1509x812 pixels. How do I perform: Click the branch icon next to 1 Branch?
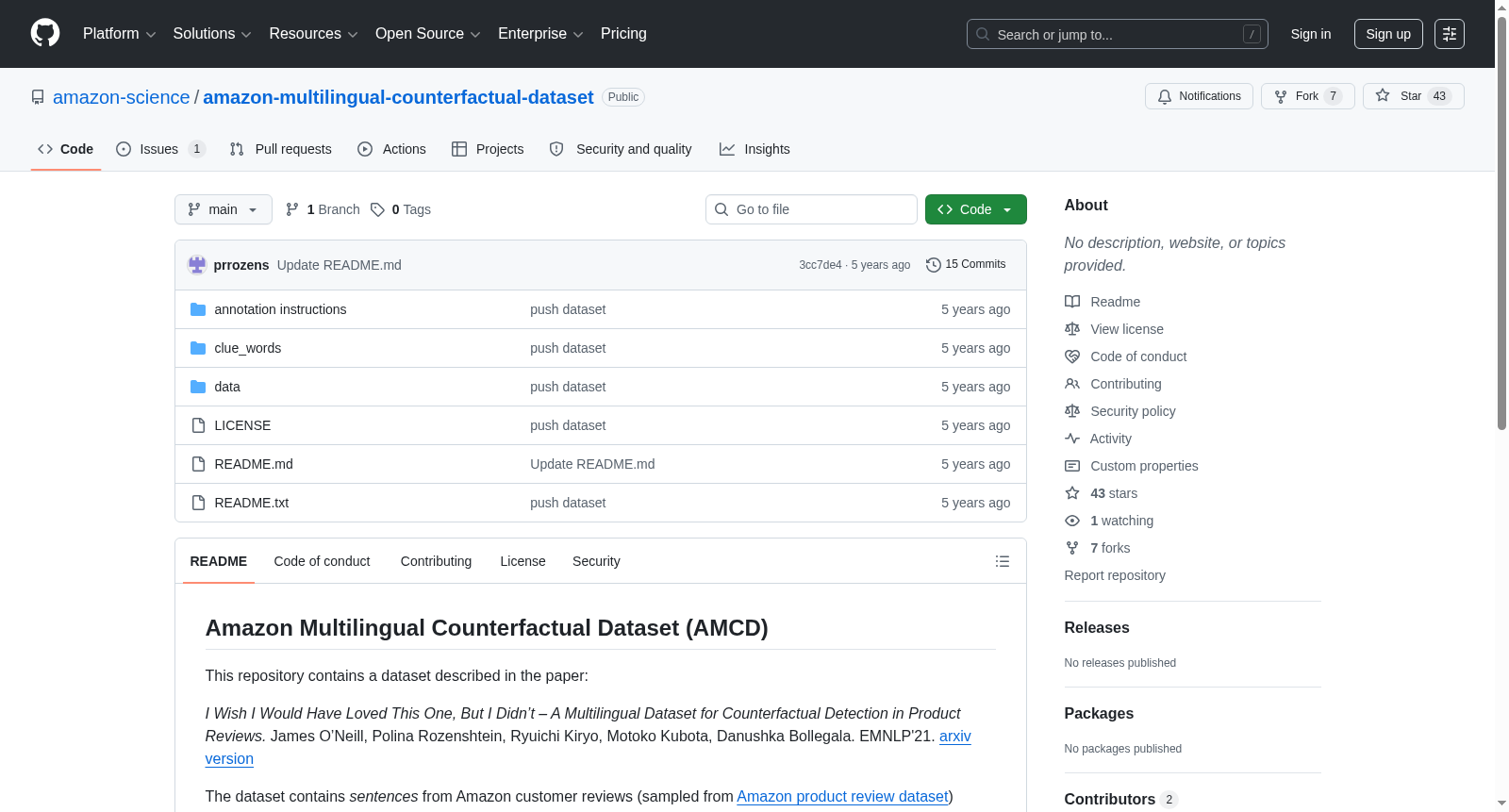pos(292,209)
